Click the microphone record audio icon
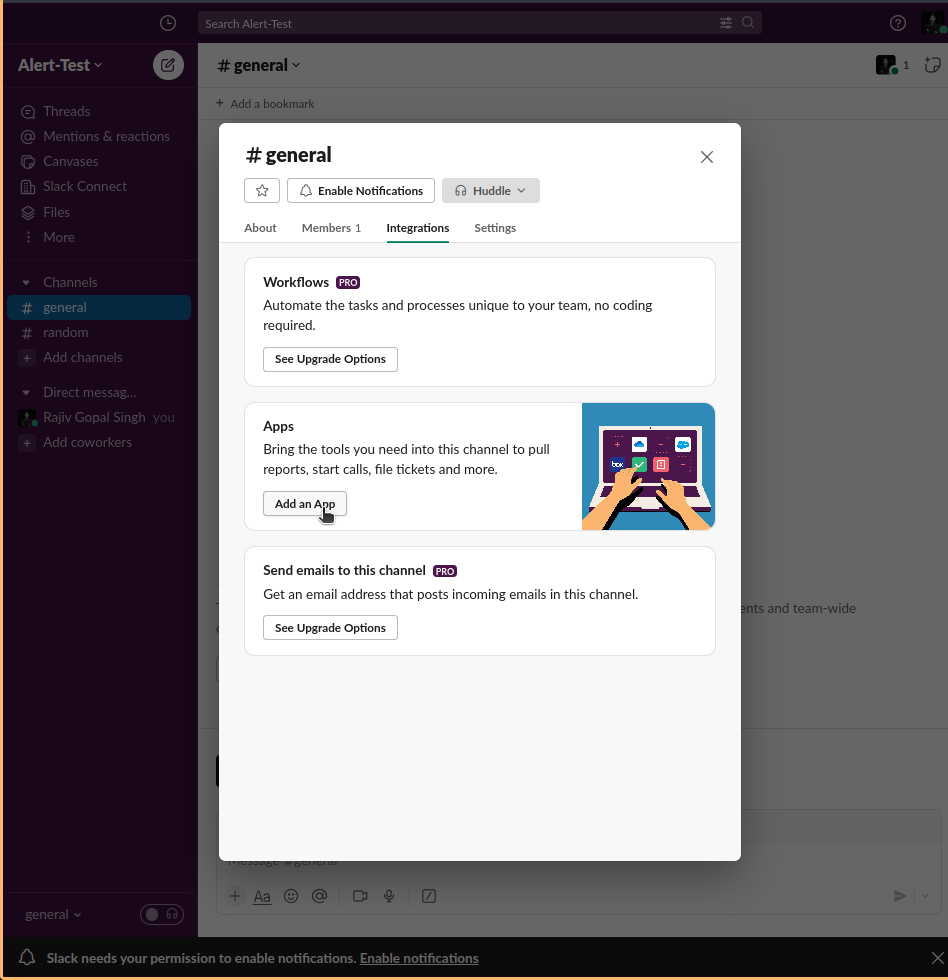This screenshot has height=980, width=948. pyautogui.click(x=390, y=896)
